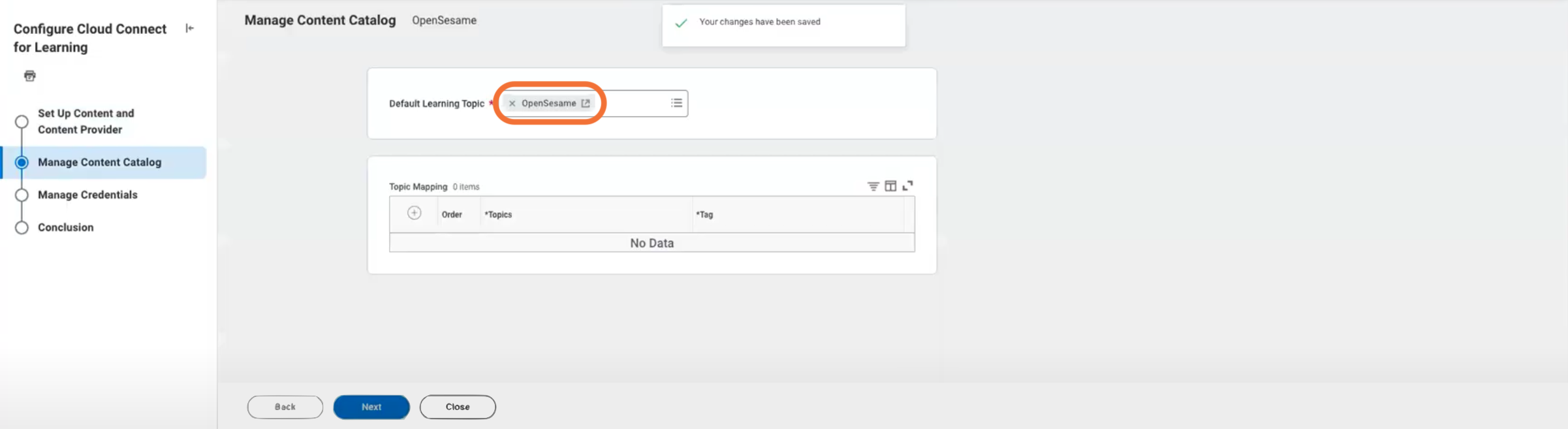Viewport: 1568px width, 429px height.
Task: Select the Set Up Content step circle
Action: 22,121
